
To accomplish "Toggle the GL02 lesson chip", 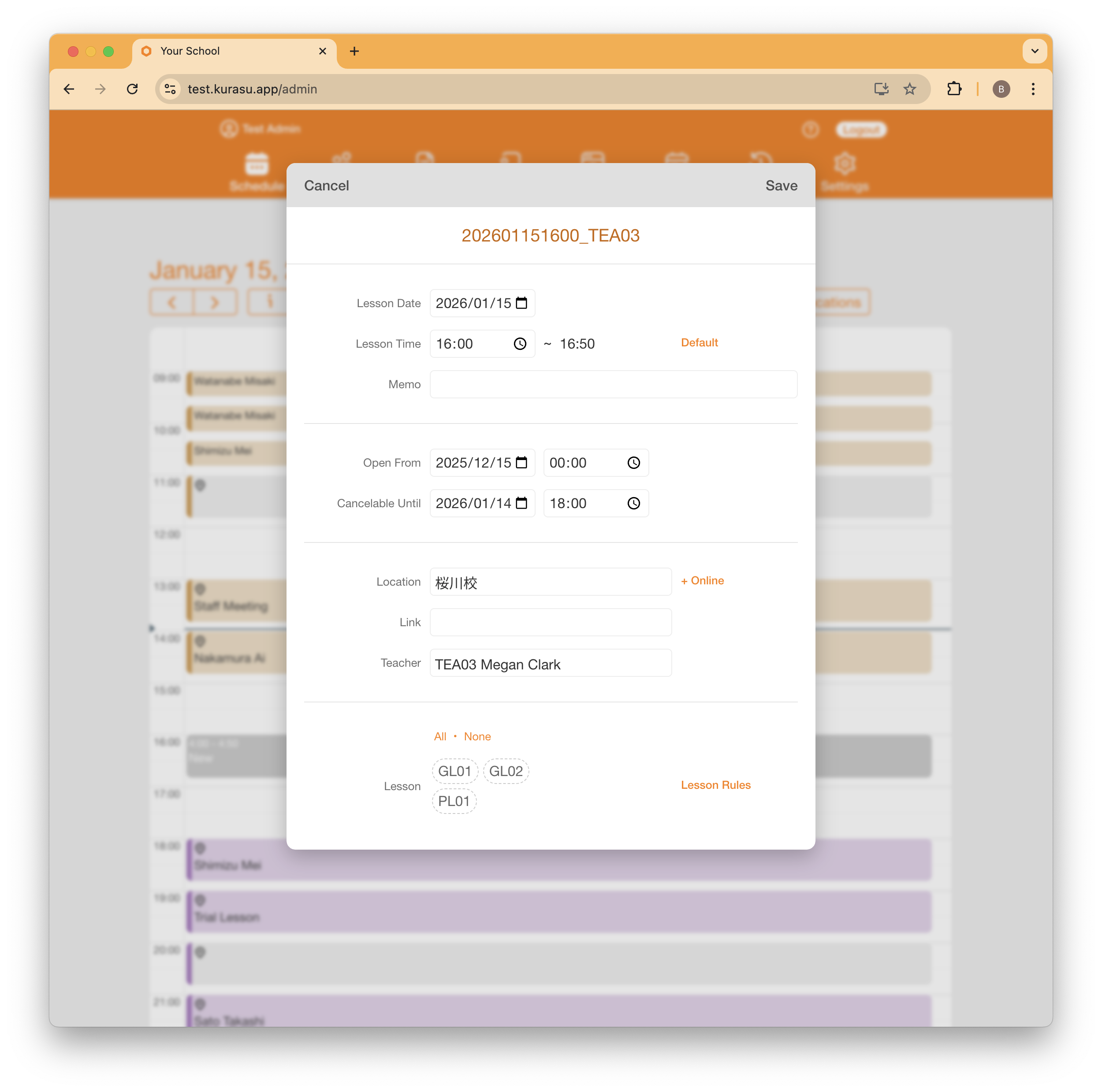I will click(x=505, y=771).
